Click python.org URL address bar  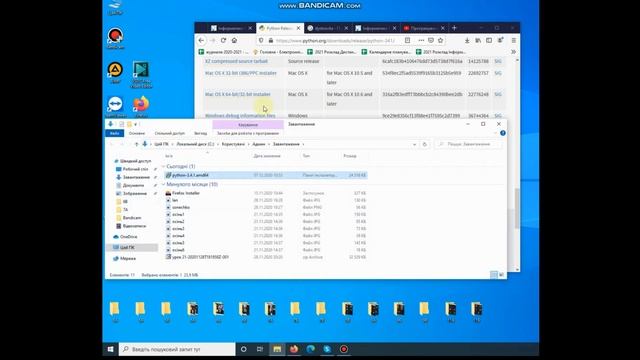click(x=337, y=40)
